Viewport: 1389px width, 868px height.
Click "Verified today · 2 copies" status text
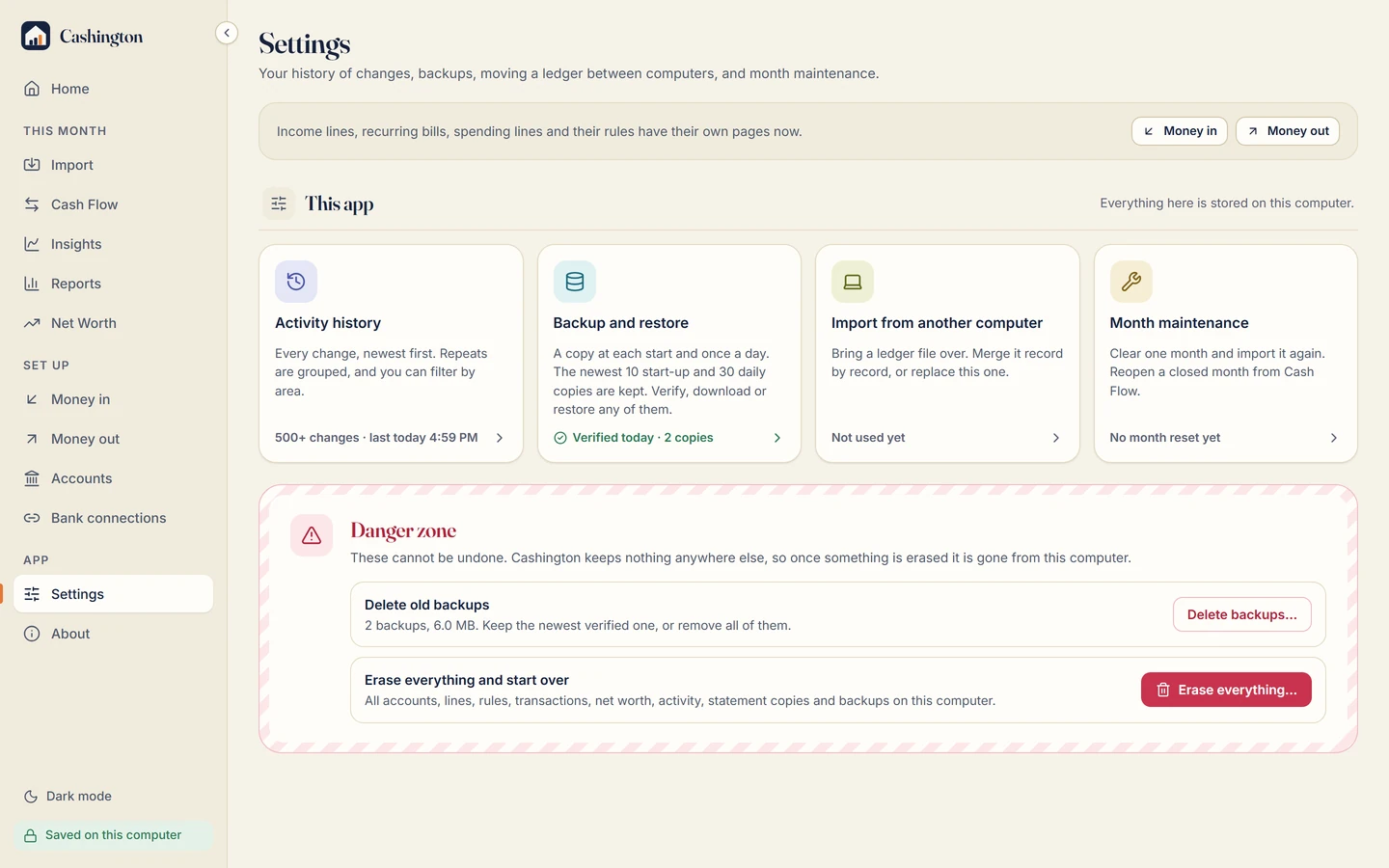pos(643,438)
